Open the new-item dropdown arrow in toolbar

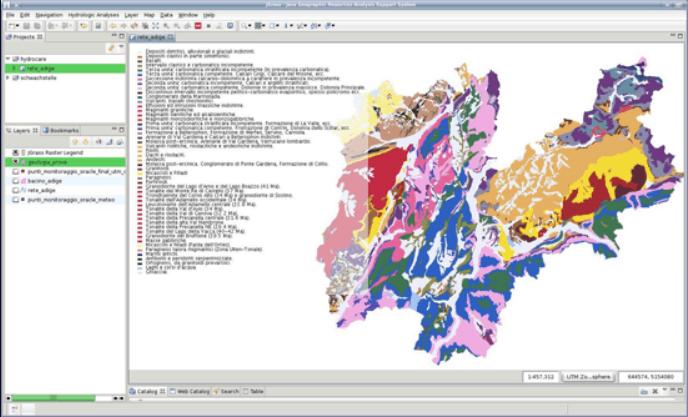pos(17,26)
